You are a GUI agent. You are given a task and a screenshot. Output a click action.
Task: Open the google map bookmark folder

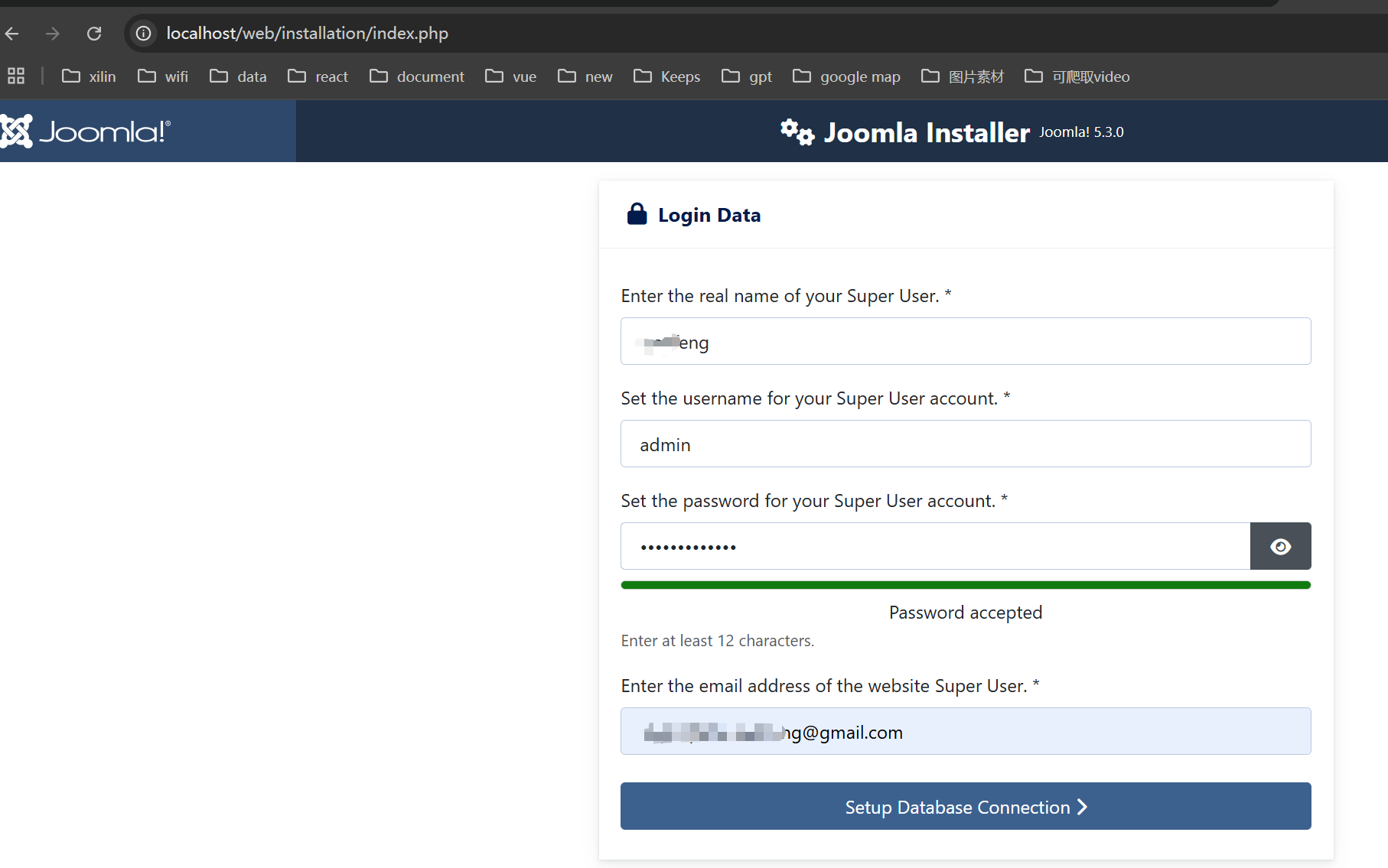click(846, 76)
